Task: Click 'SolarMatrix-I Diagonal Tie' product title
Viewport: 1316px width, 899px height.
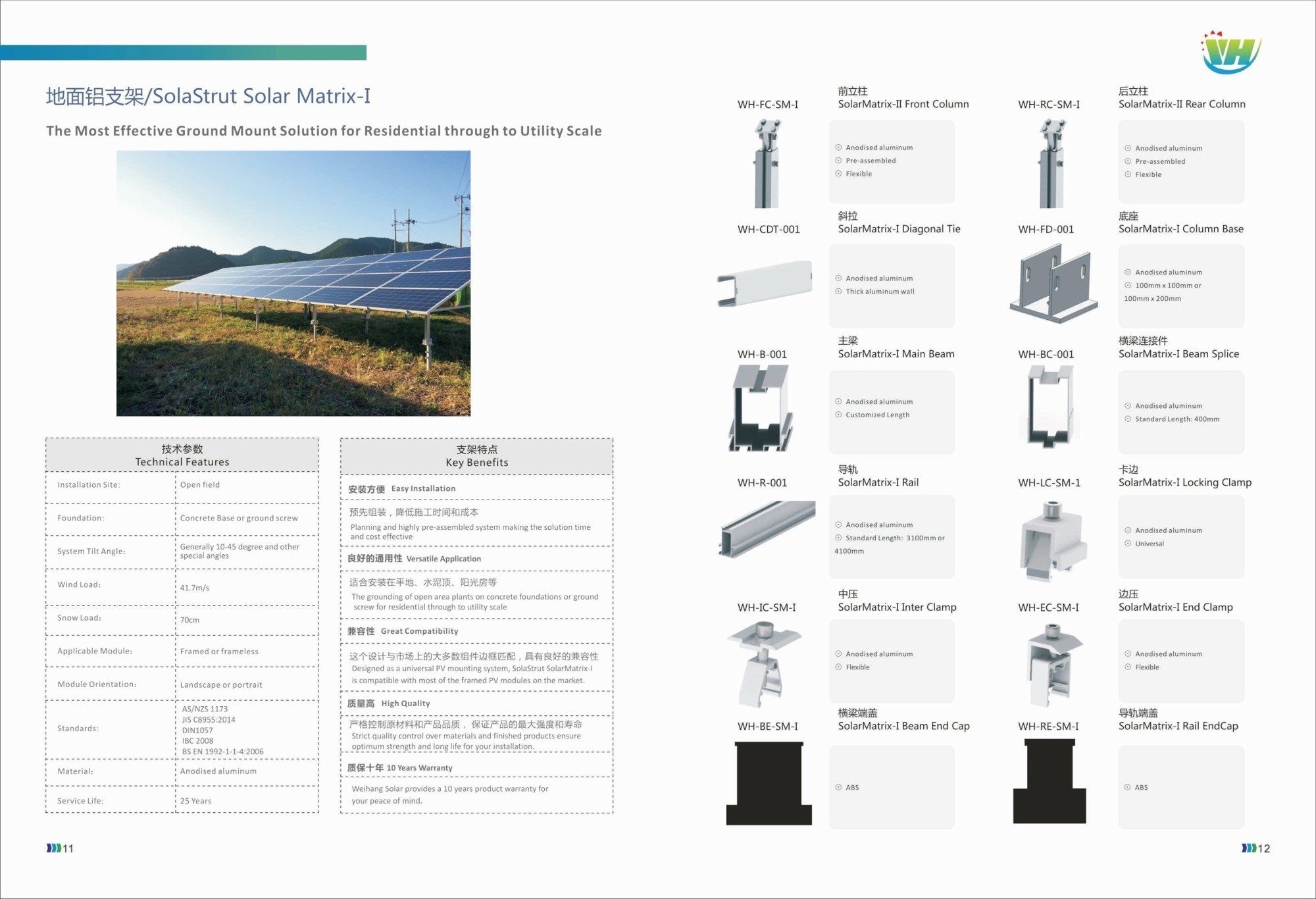Action: pos(899,229)
